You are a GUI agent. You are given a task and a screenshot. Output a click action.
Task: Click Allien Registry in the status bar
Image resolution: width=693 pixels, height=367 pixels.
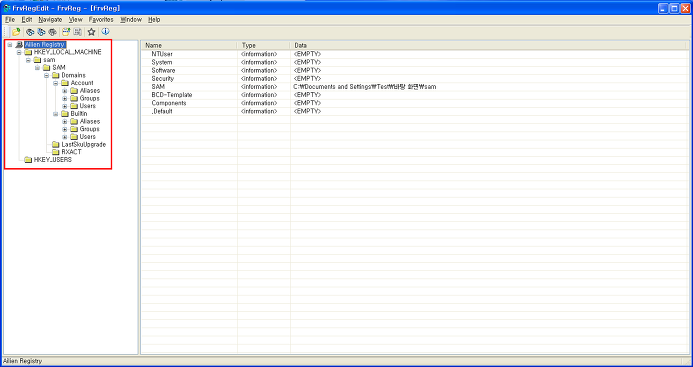[23, 361]
